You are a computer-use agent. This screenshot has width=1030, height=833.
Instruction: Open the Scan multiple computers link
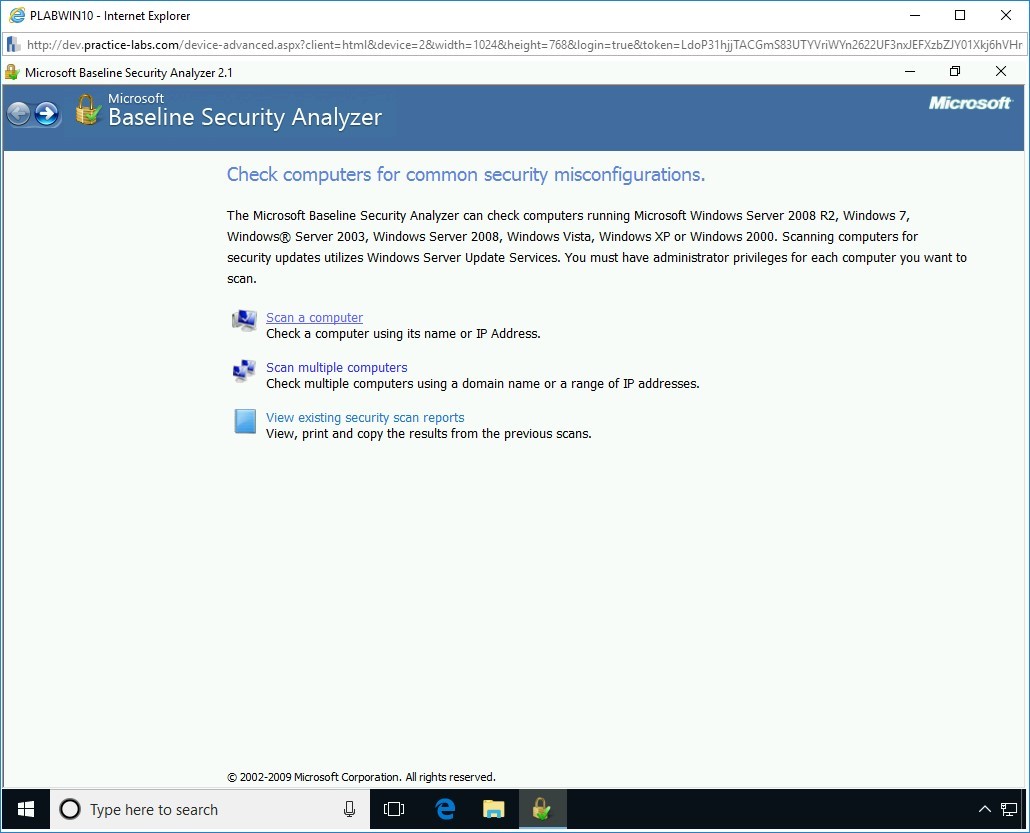coord(336,368)
